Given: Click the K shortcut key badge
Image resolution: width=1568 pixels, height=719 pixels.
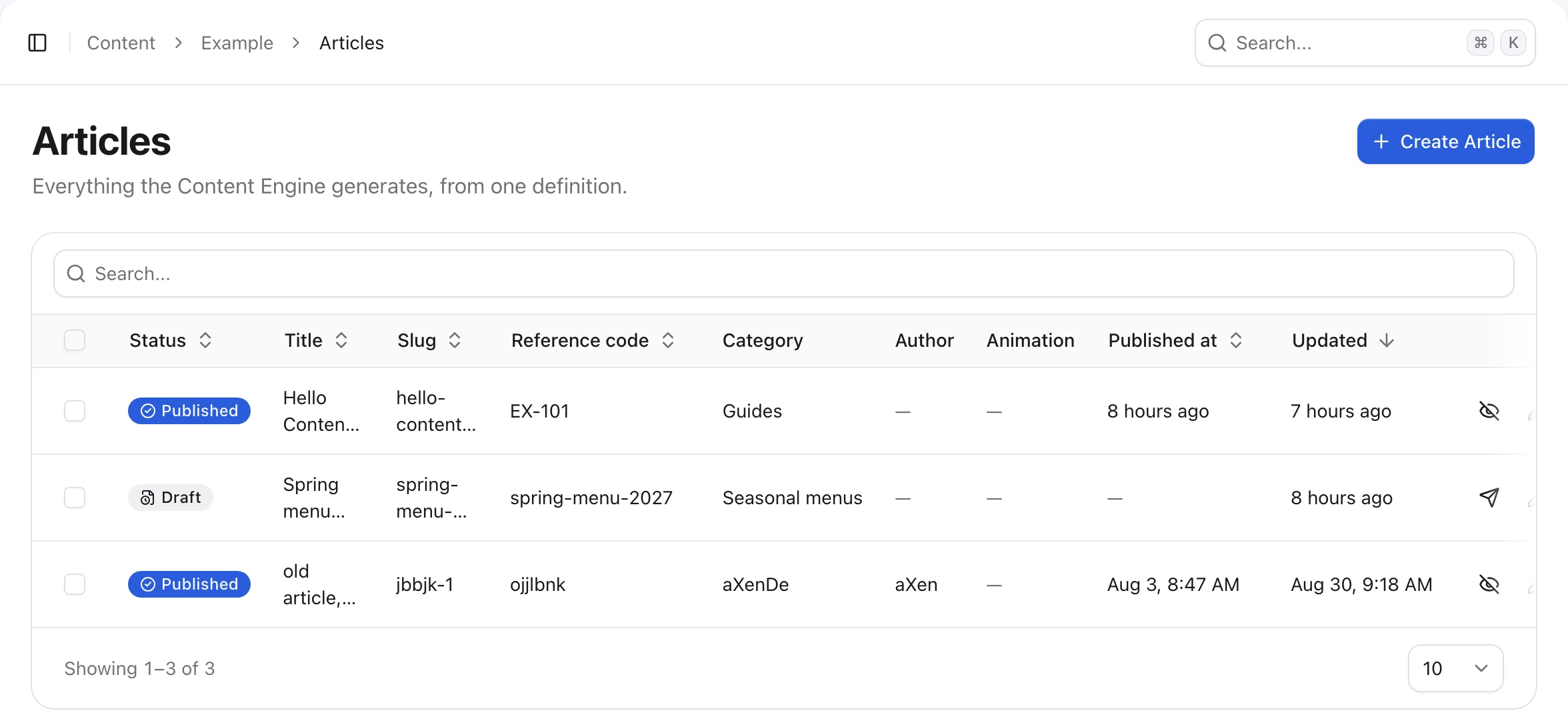Looking at the screenshot, I should coord(1513,43).
